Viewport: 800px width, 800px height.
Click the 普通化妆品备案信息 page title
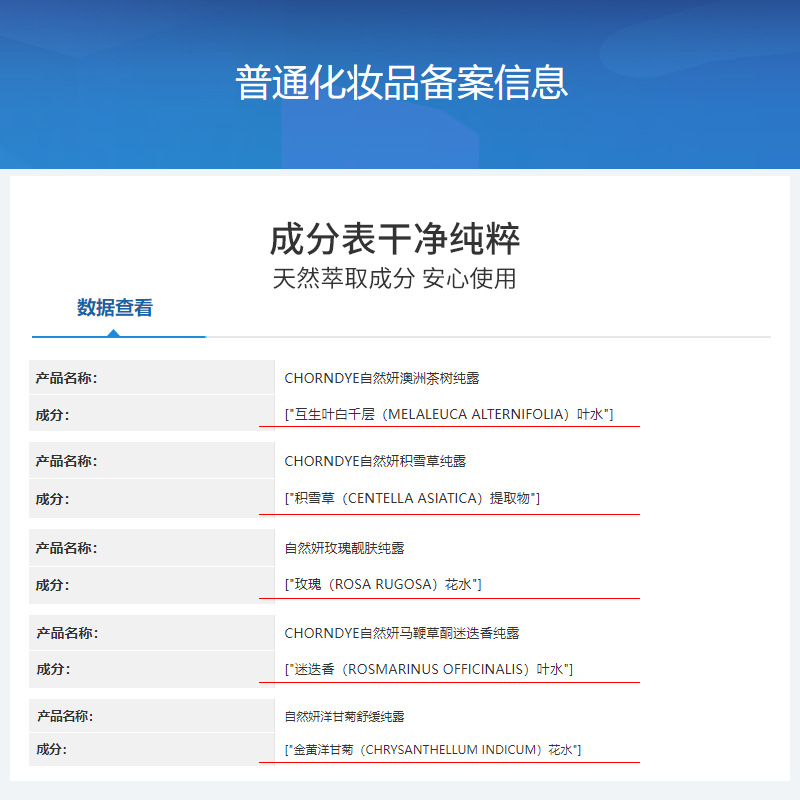[401, 82]
